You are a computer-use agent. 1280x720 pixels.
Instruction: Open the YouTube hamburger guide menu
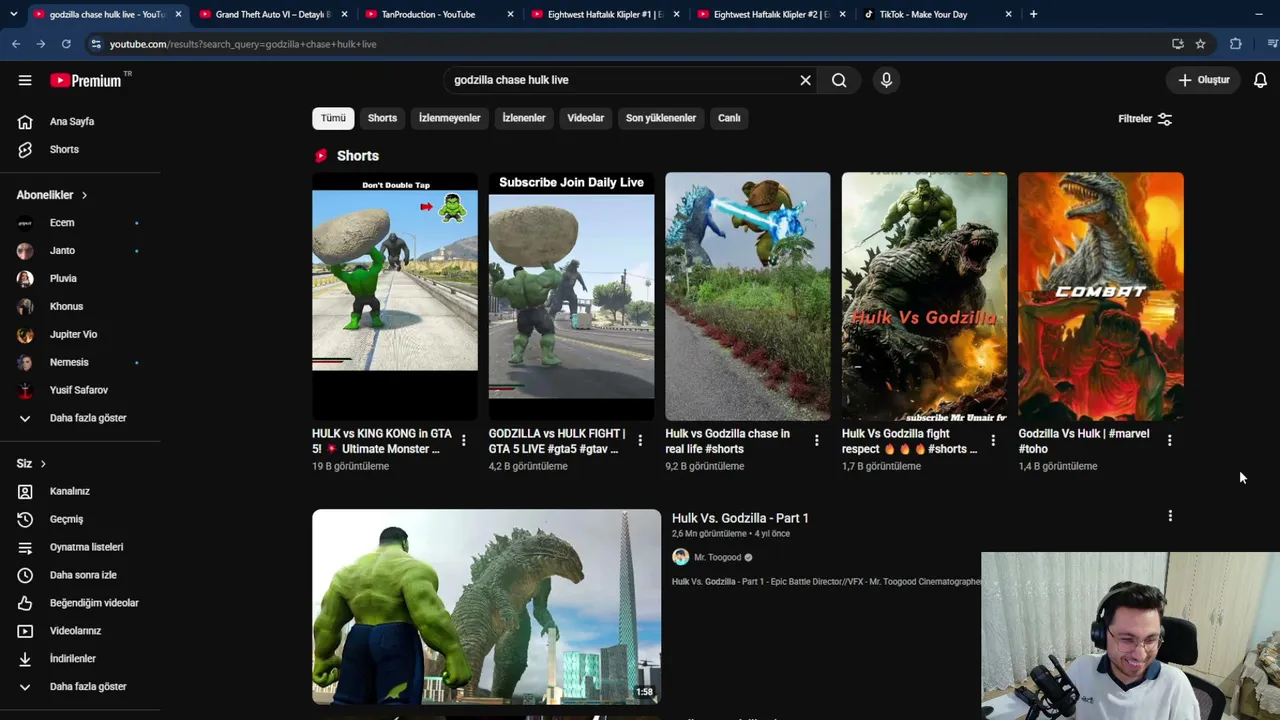[25, 80]
